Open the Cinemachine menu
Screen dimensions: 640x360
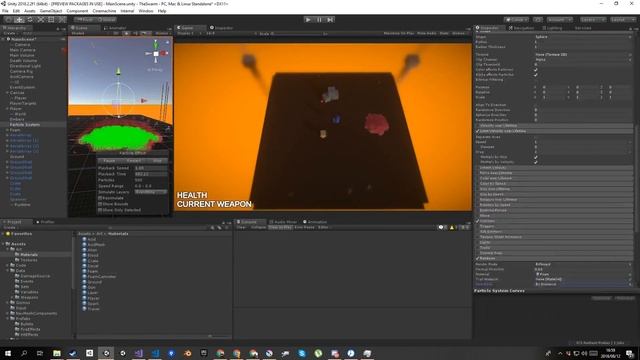(x=104, y=11)
